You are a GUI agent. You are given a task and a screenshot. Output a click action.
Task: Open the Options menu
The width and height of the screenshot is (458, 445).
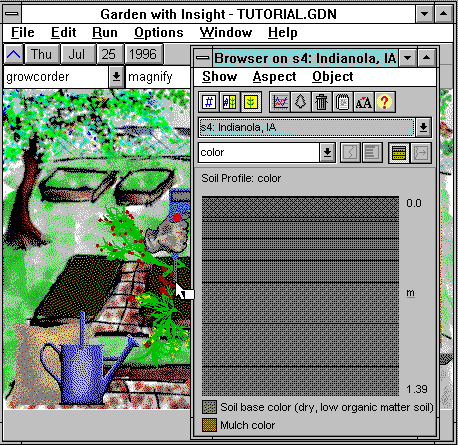(159, 33)
